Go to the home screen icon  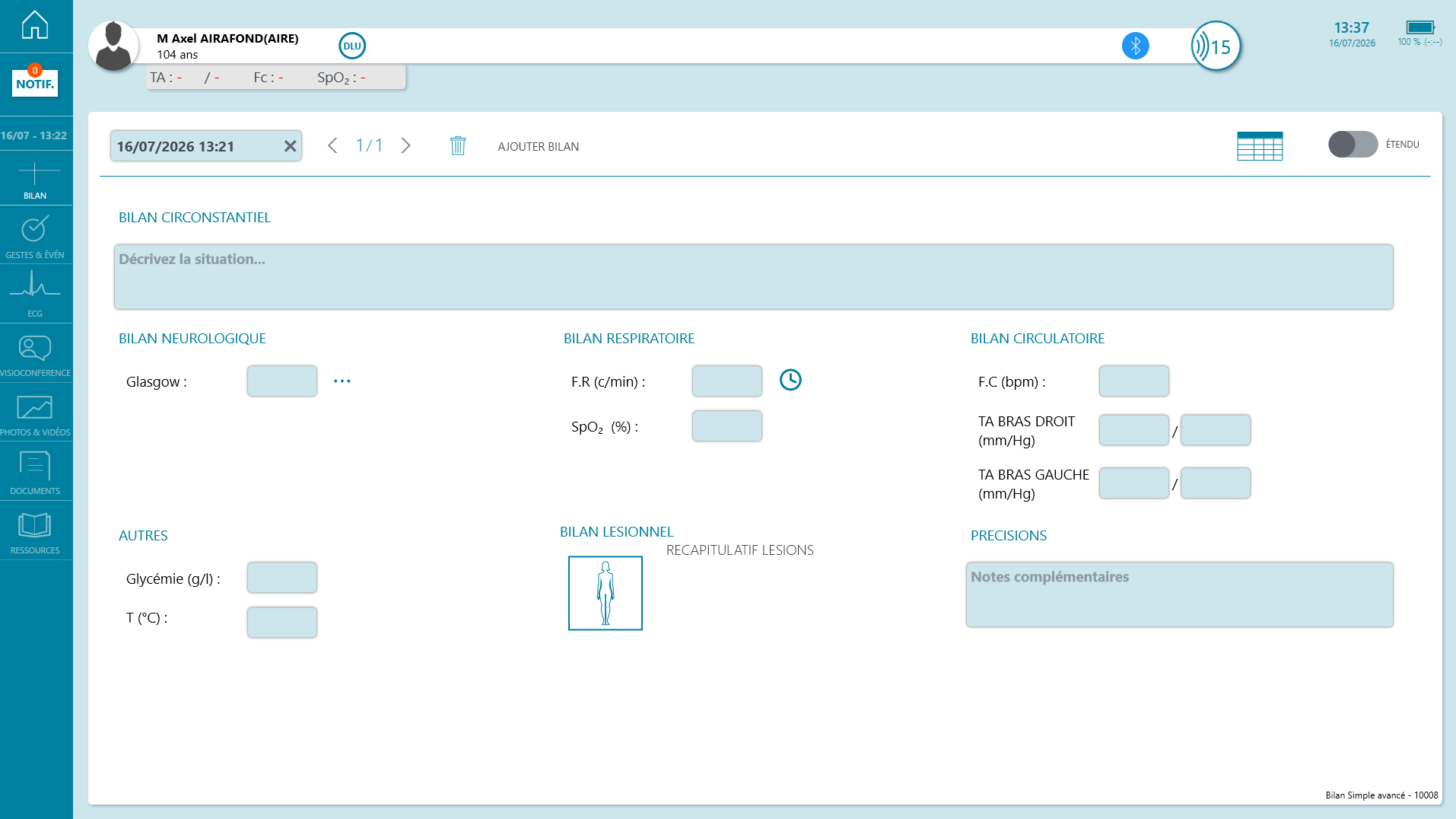pyautogui.click(x=35, y=25)
